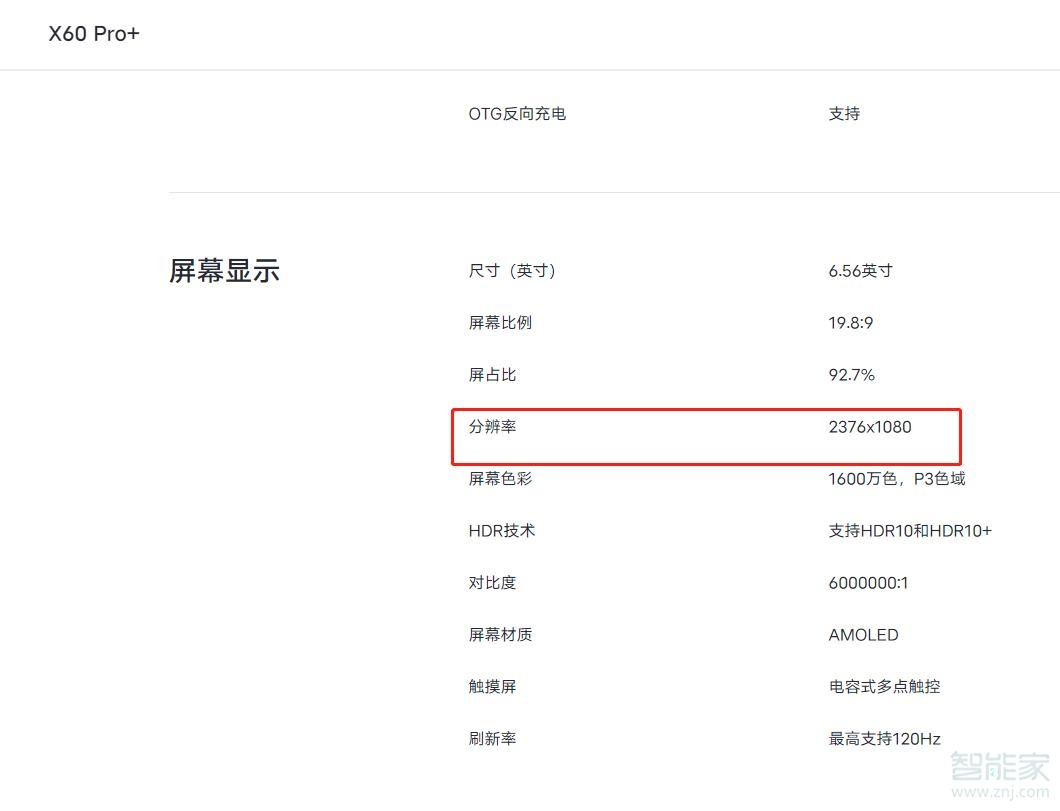Select the OTG反向充电 spec label
This screenshot has width=1060, height=811.
[x=517, y=114]
